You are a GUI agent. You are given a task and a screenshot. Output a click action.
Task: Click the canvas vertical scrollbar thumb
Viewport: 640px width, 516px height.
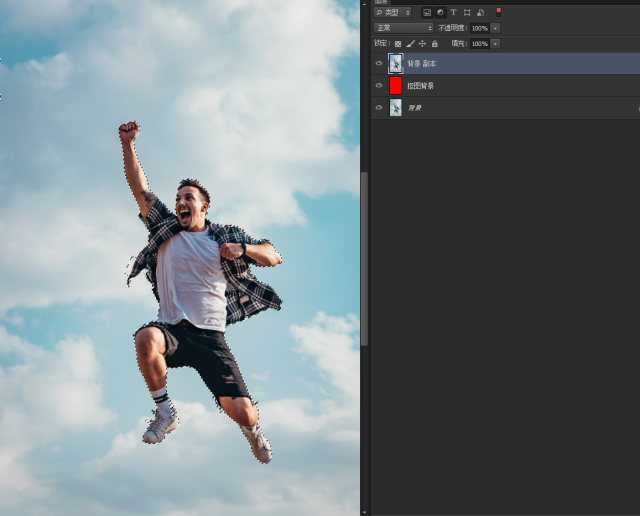(364, 259)
